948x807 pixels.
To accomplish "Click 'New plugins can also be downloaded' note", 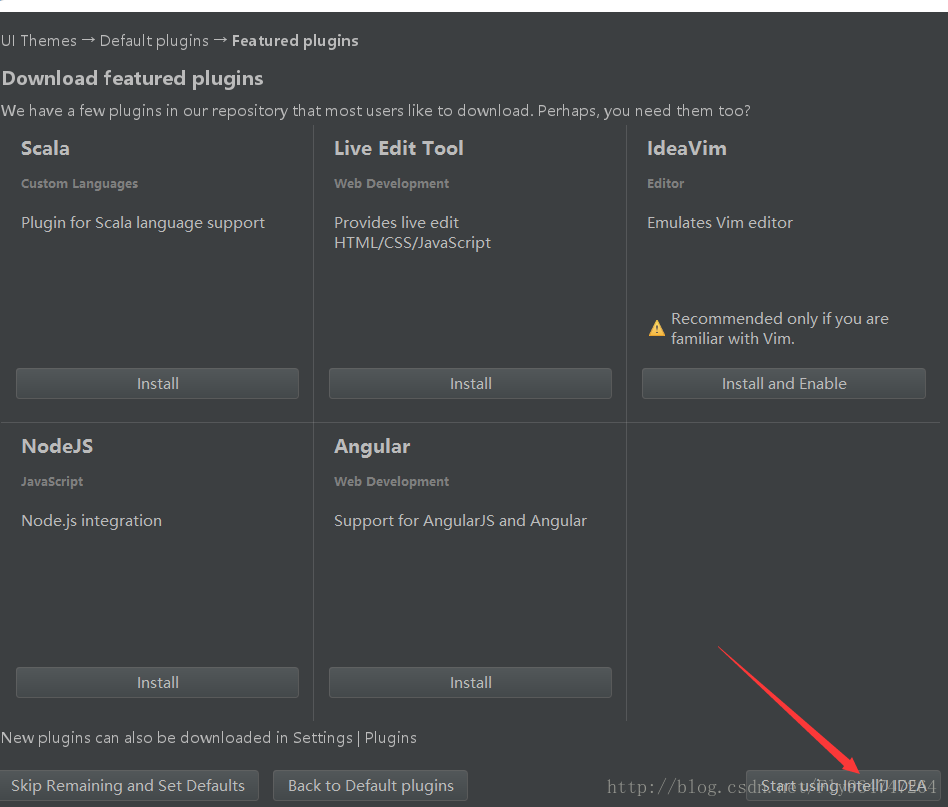I will click(209, 737).
